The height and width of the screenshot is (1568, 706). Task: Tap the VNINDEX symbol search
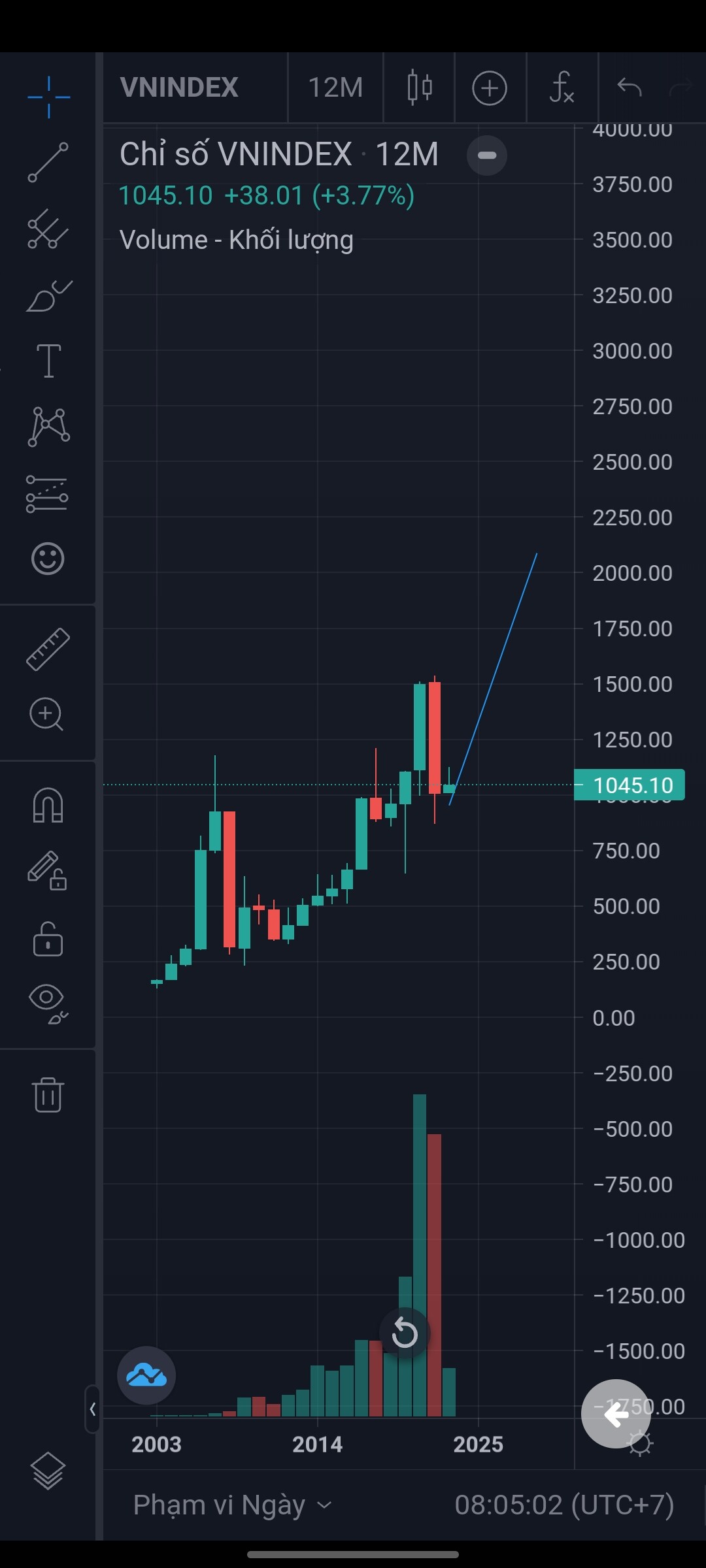pyautogui.click(x=180, y=88)
